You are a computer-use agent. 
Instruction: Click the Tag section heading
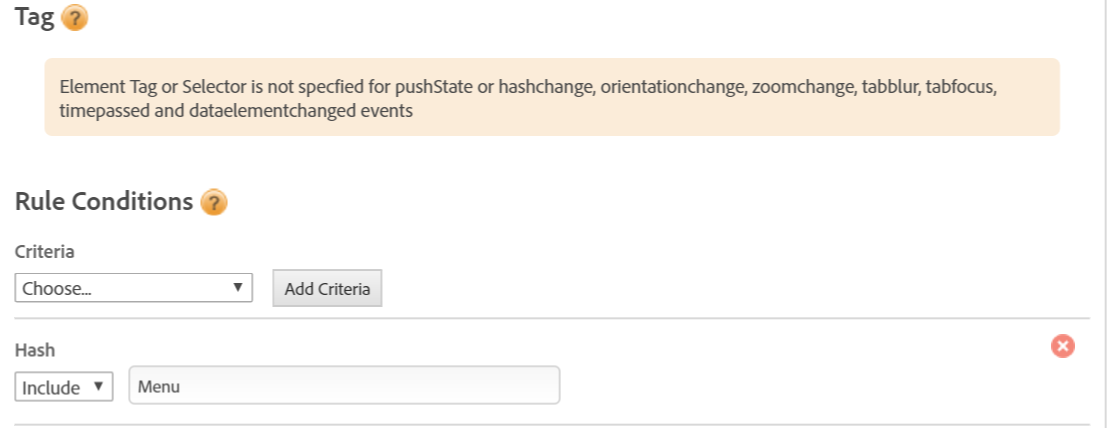pos(34,17)
